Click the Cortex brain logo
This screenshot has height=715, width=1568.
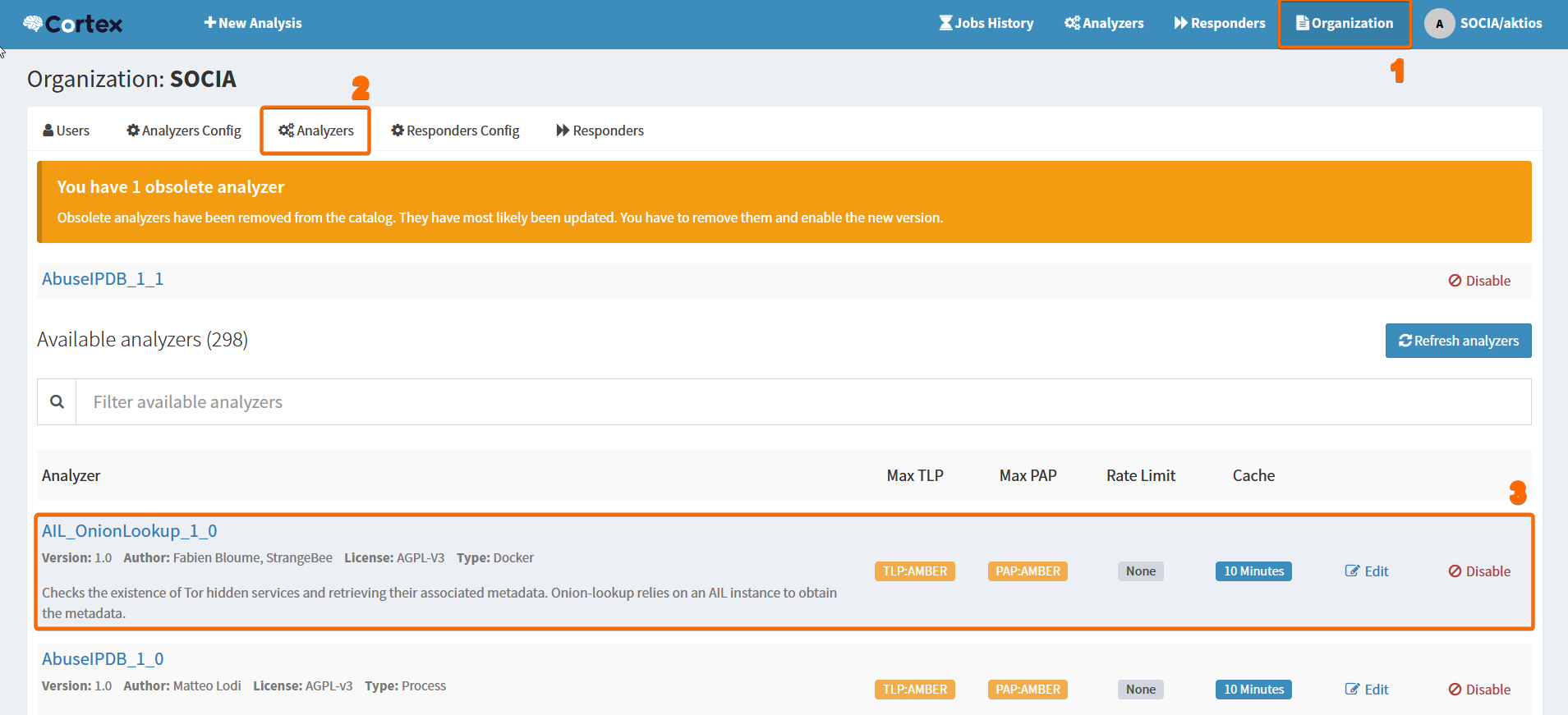73,24
